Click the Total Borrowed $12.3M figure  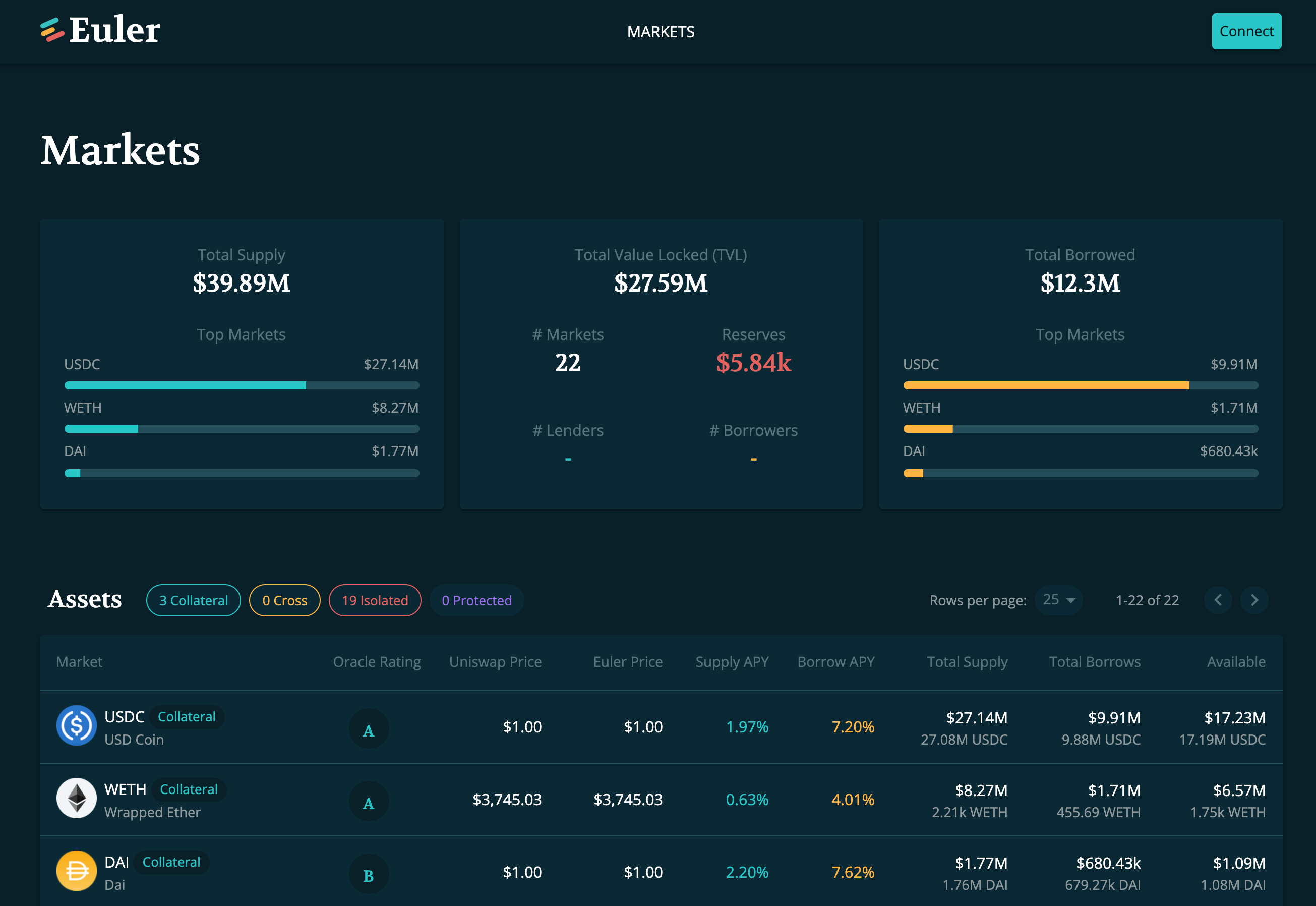pos(1080,282)
